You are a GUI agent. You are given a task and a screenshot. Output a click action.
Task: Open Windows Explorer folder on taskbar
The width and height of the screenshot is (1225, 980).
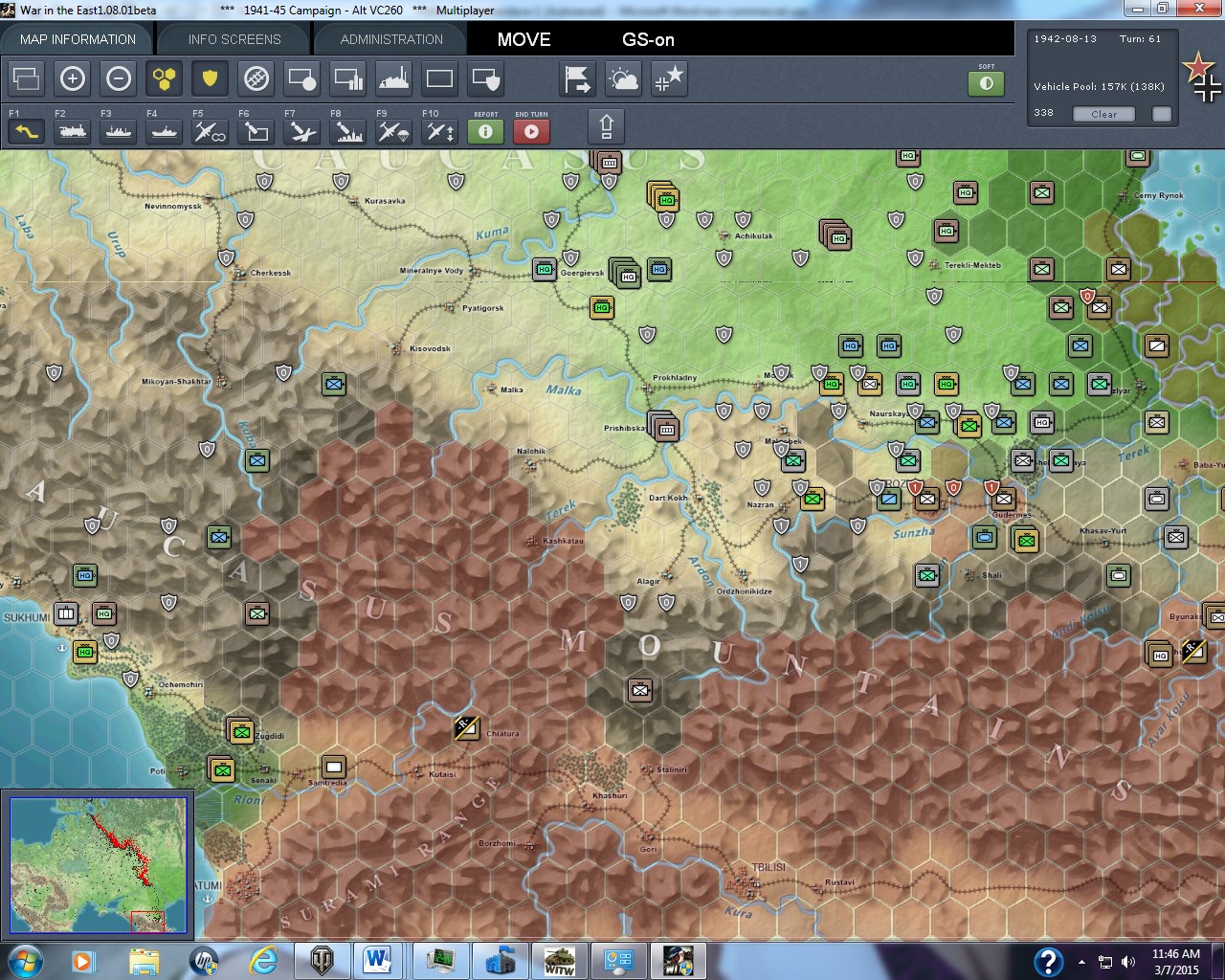point(144,961)
